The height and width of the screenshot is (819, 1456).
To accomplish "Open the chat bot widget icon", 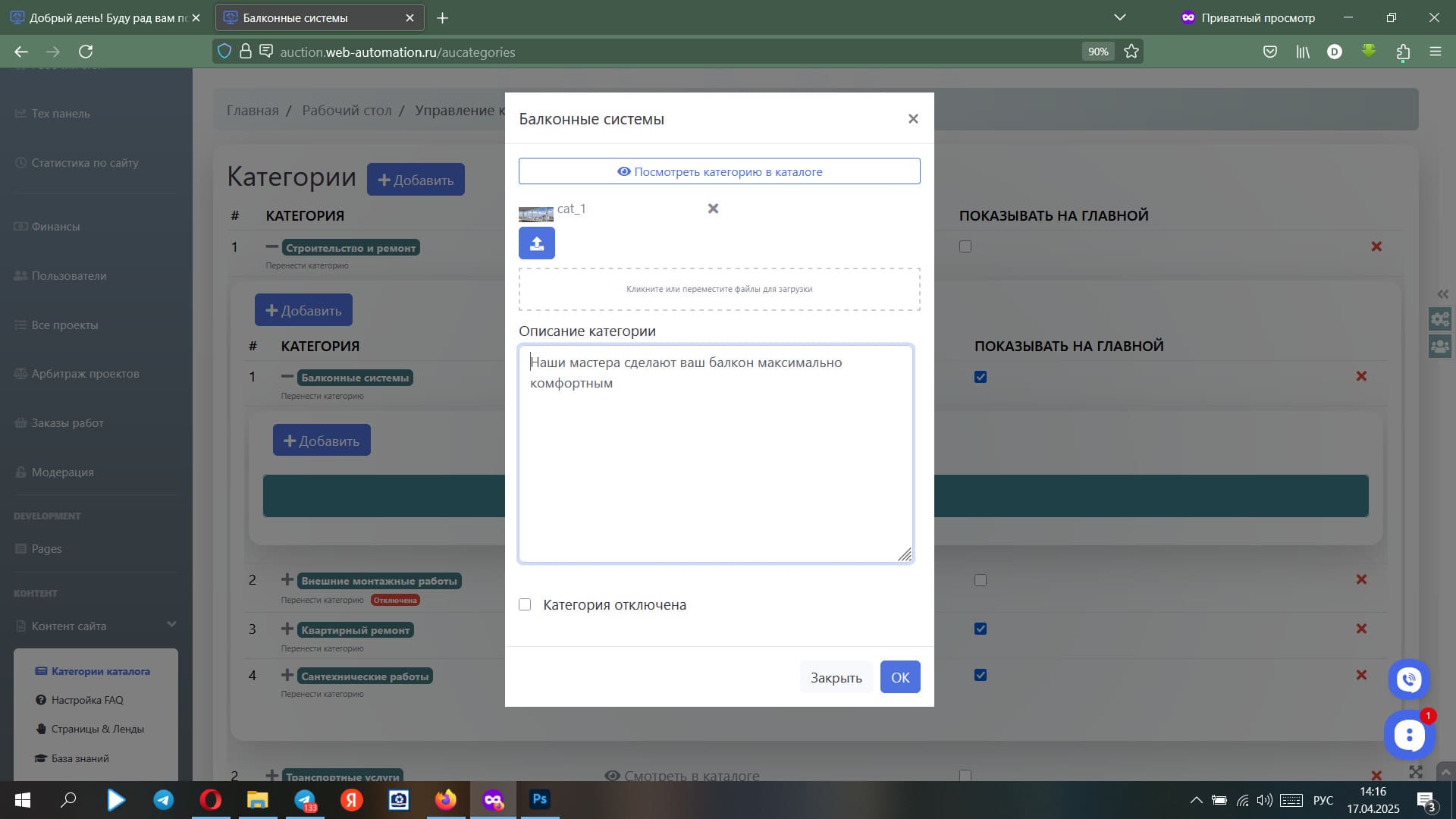I will [1409, 735].
